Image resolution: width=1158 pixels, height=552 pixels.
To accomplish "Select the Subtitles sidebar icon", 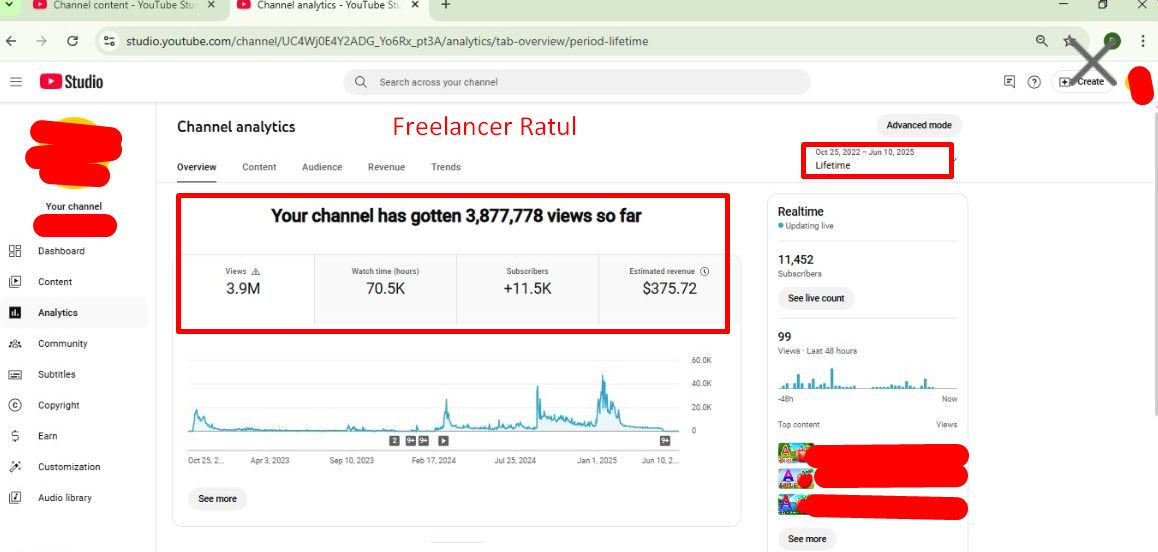I will click(x=15, y=375).
